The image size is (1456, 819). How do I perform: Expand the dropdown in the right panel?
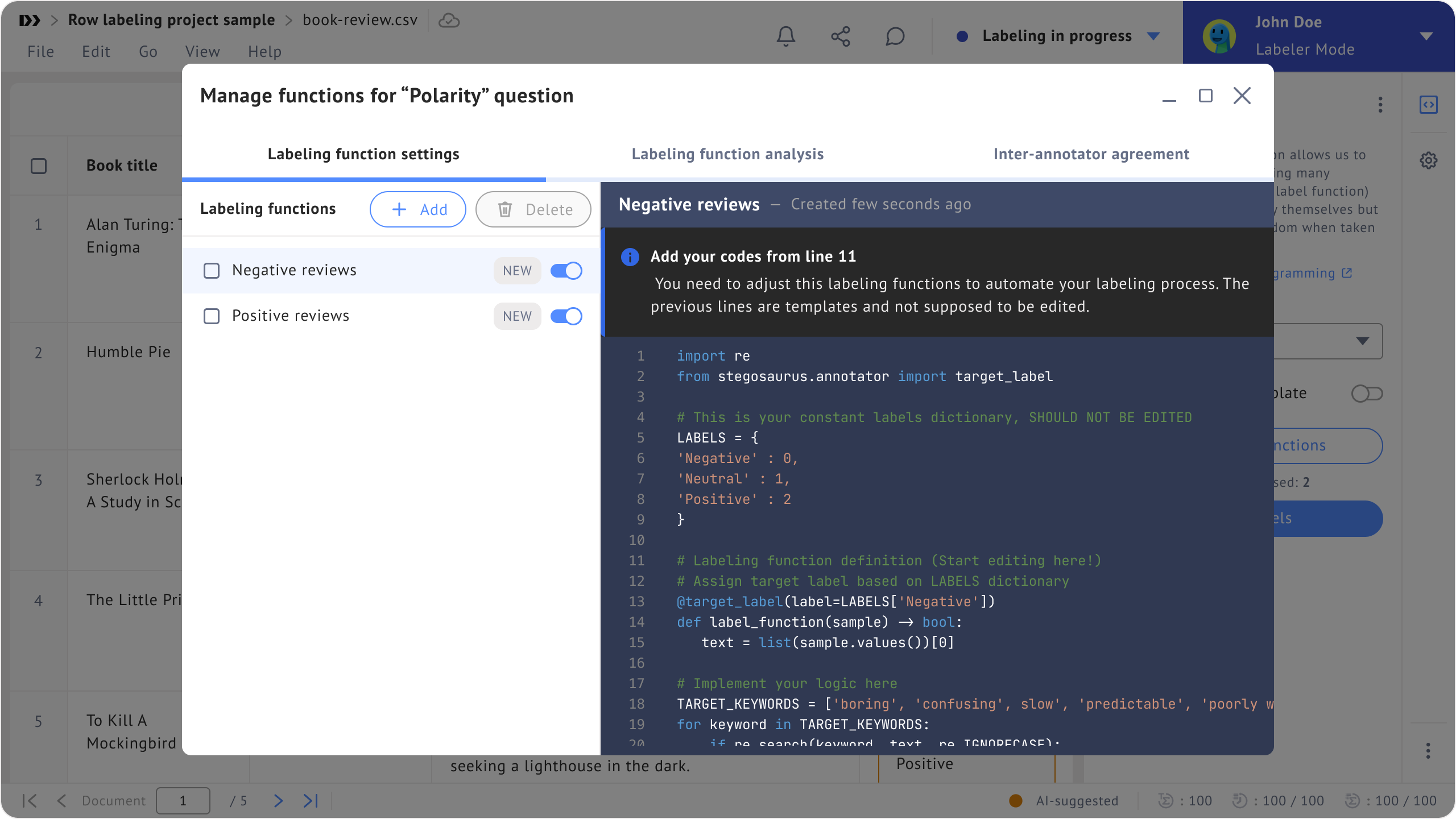click(x=1362, y=341)
